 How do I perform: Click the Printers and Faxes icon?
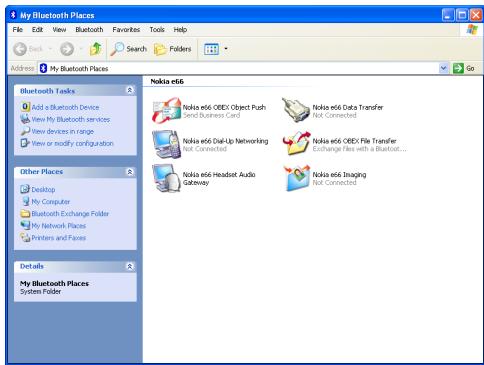(25, 237)
